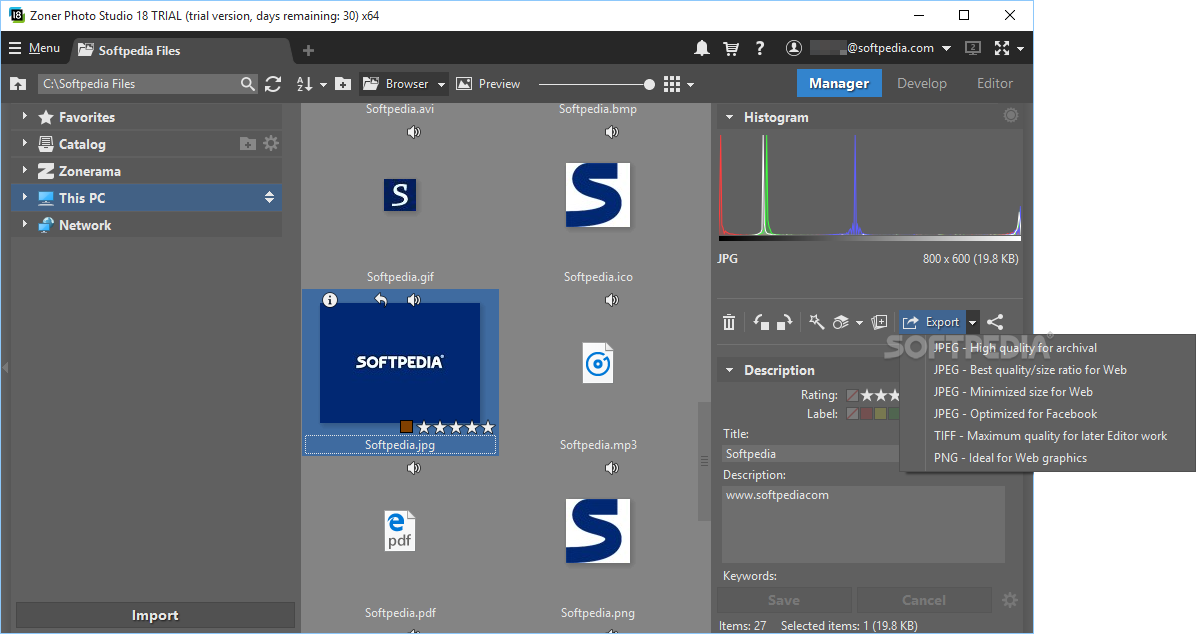Share the photo with share icon
The height and width of the screenshot is (634, 1196).
pyautogui.click(x=995, y=322)
